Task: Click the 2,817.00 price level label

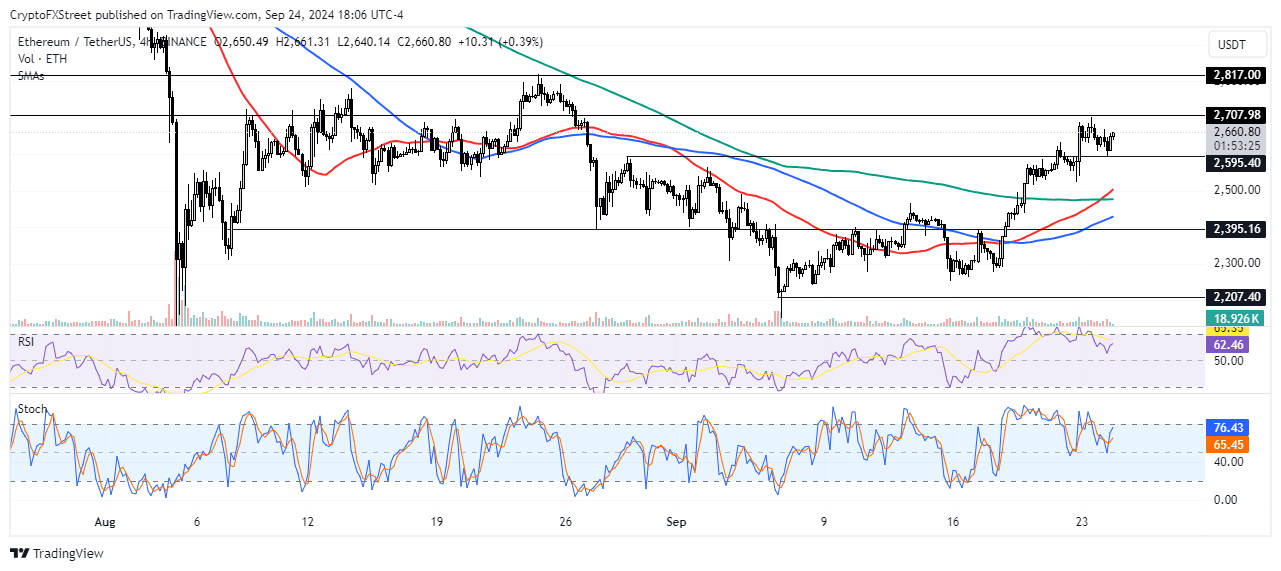Action: tap(1236, 75)
